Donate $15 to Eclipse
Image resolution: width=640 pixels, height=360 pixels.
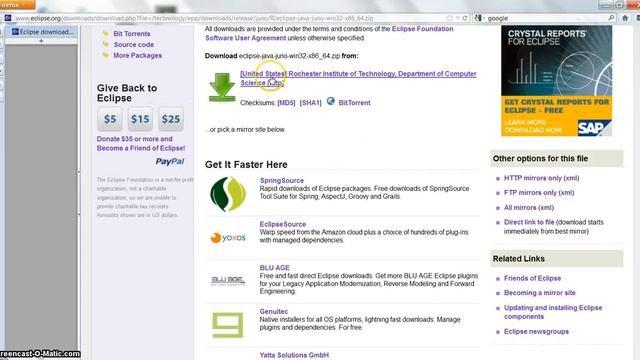click(140, 119)
